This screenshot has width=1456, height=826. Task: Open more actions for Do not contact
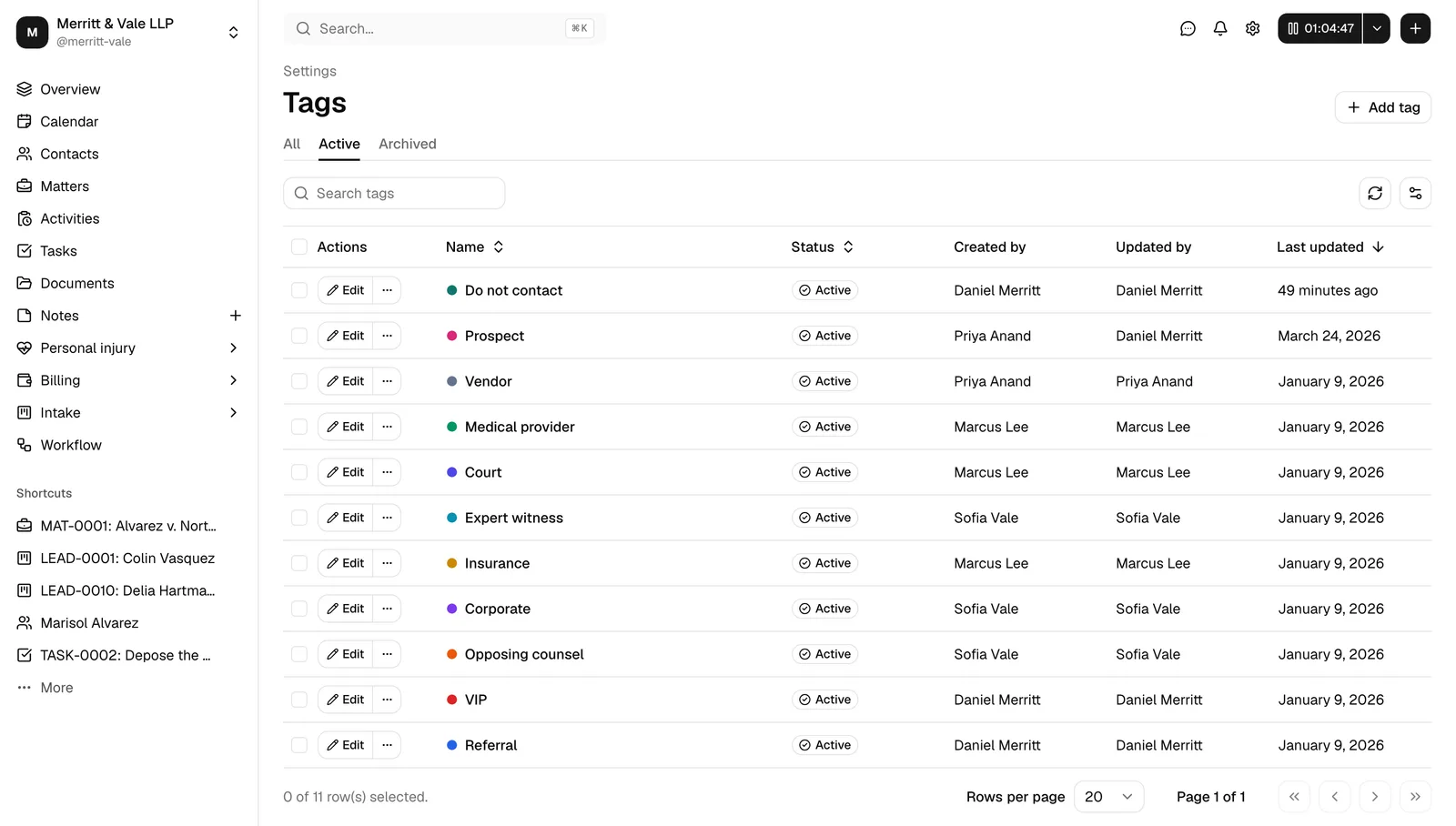coord(387,290)
